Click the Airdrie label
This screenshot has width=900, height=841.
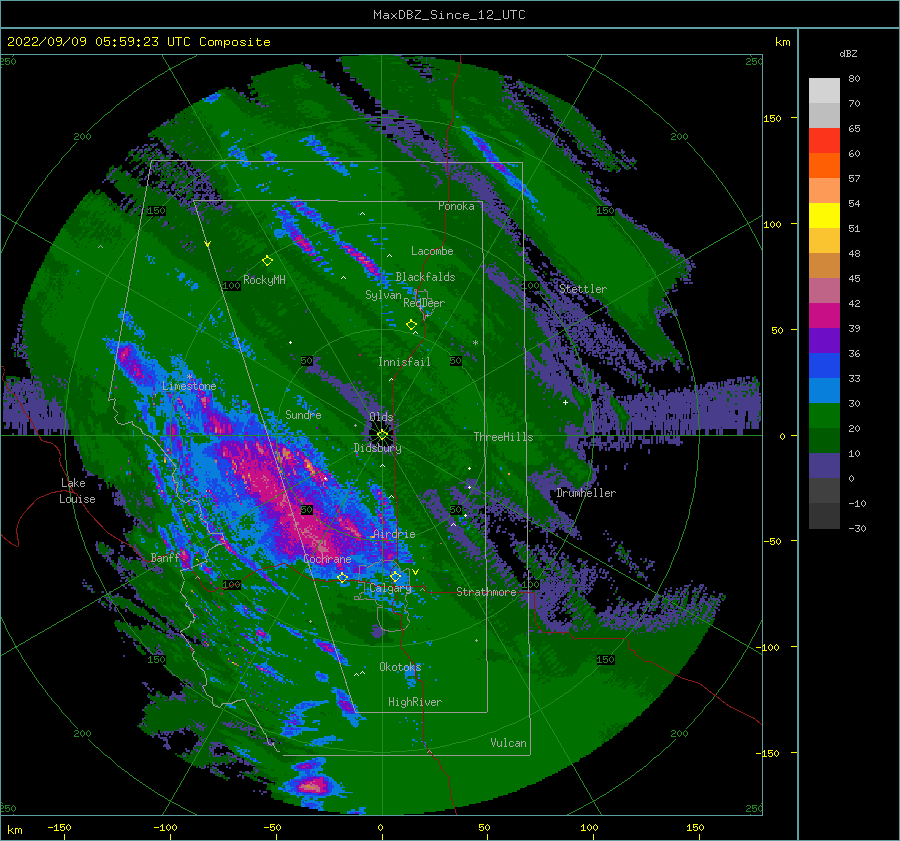[394, 534]
